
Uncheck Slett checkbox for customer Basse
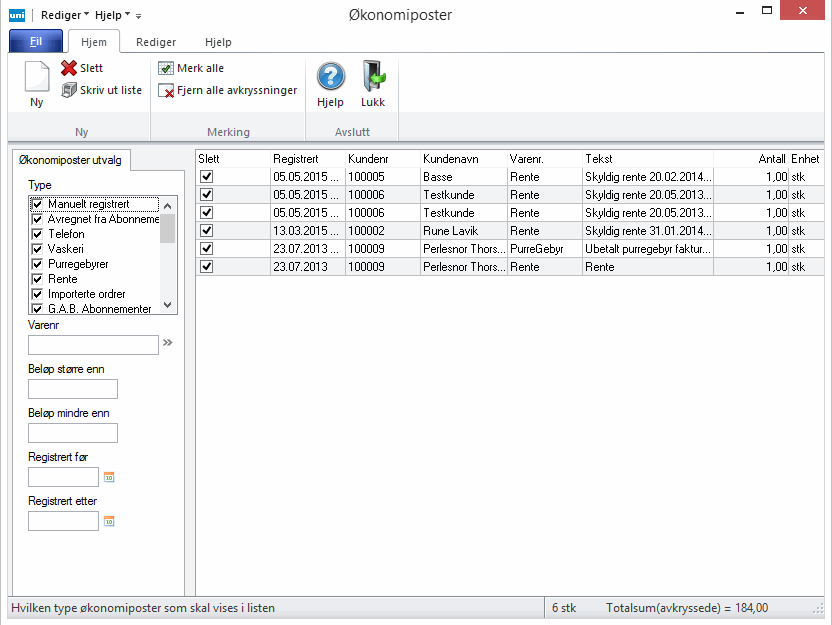pyautogui.click(x=207, y=177)
